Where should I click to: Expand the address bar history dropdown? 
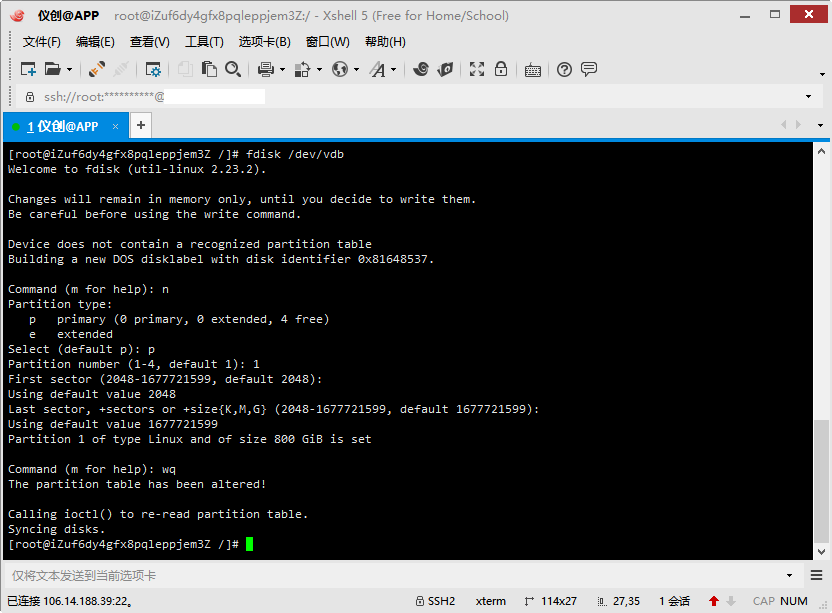coord(808,97)
